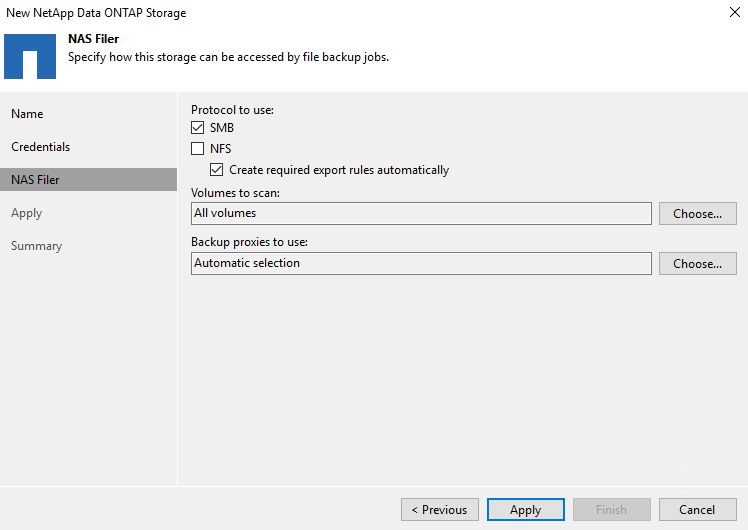
Task: Click Choose next to Volumes to scan
Action: click(x=697, y=214)
